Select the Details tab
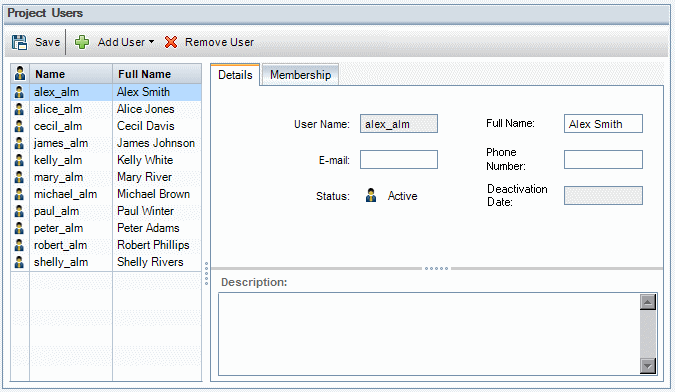The image size is (675, 392). click(235, 75)
